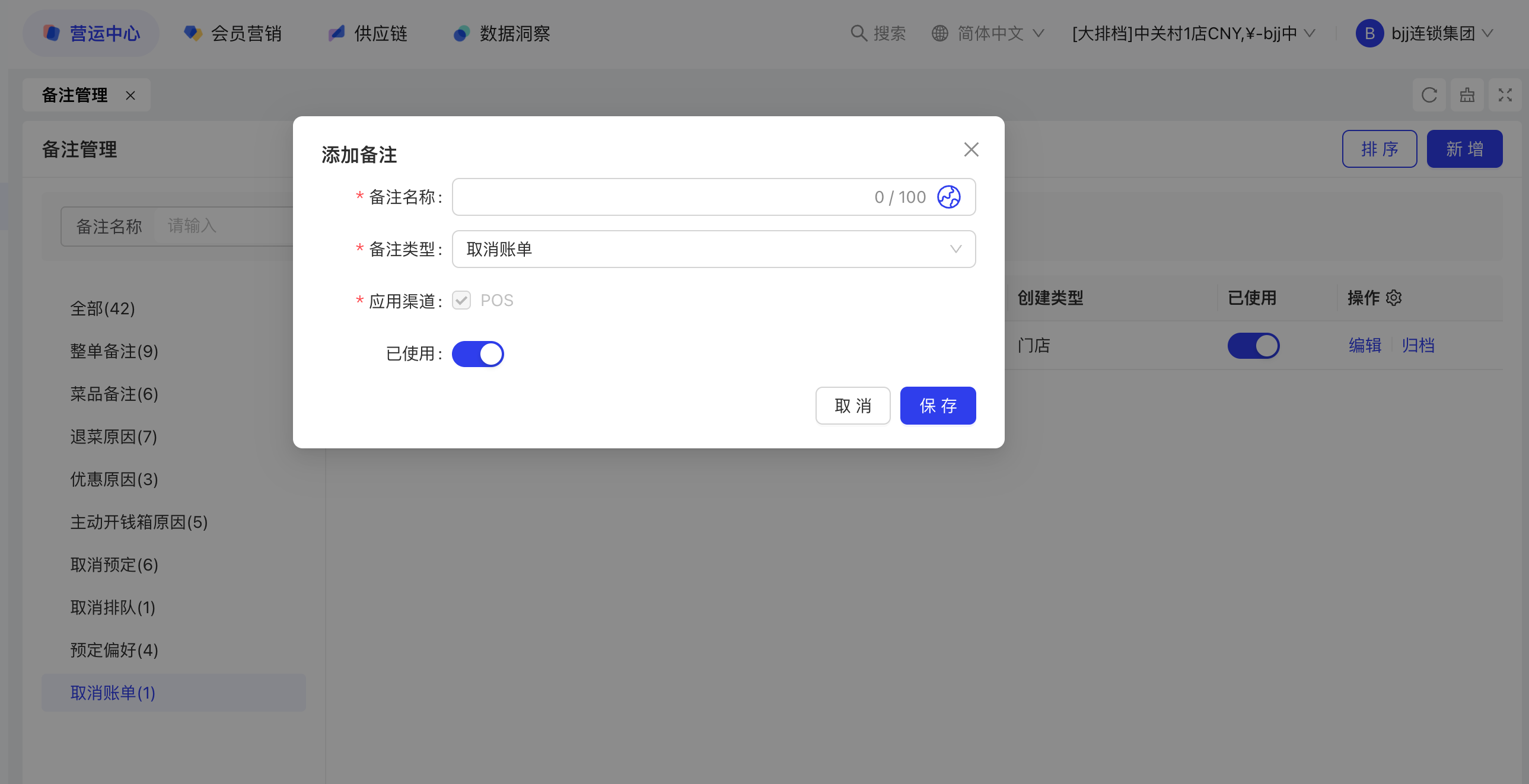Viewport: 1529px width, 784px height.
Task: Close the 备注管理 tab
Action: (x=130, y=95)
